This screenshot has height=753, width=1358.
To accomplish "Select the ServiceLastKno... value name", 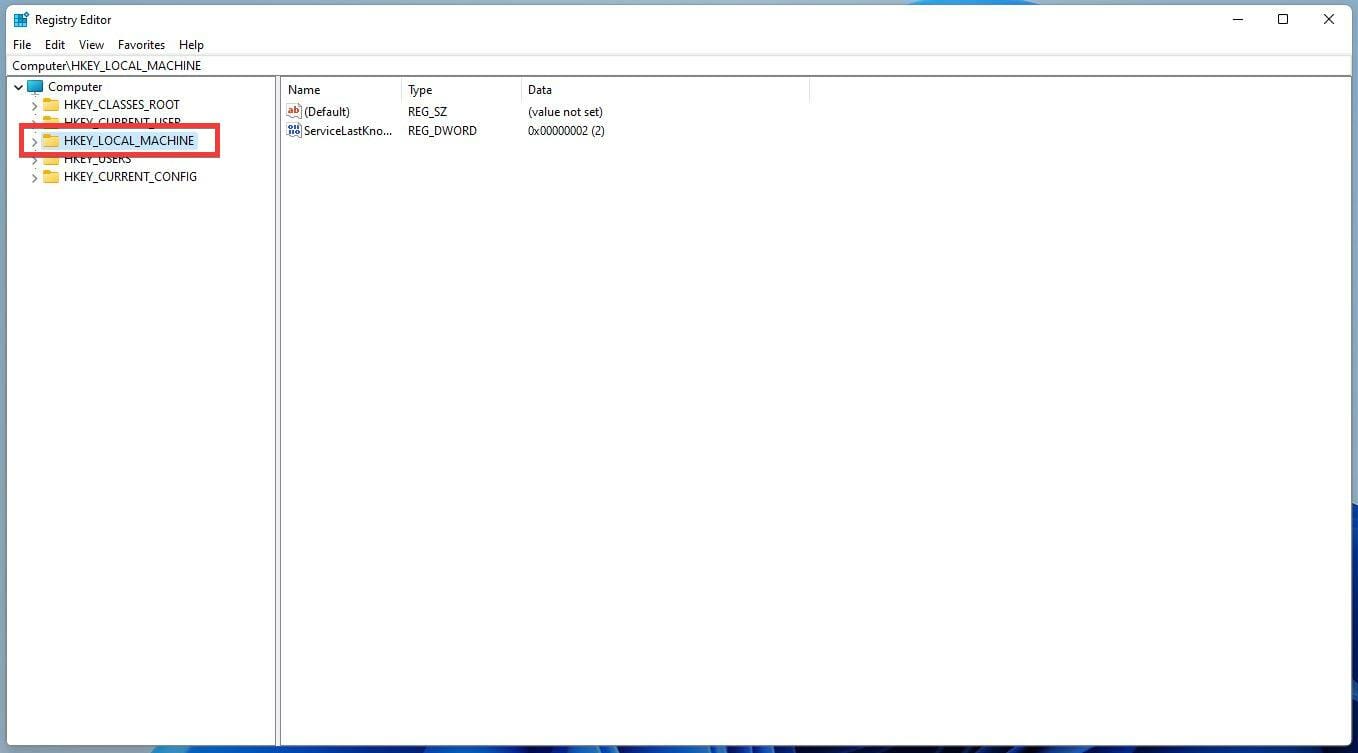I will tap(348, 131).
